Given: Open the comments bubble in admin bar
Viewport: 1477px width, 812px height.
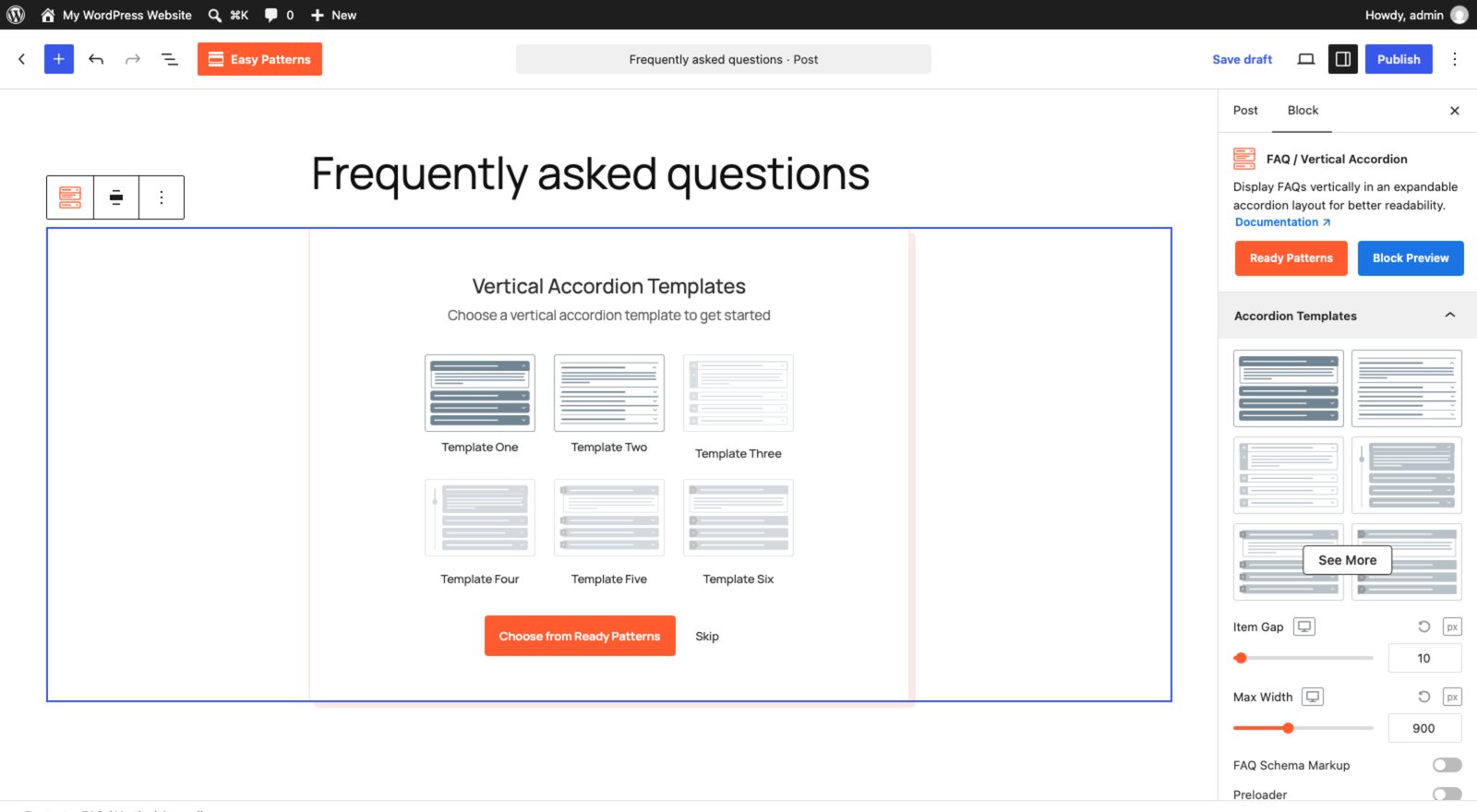Looking at the screenshot, I should point(279,15).
